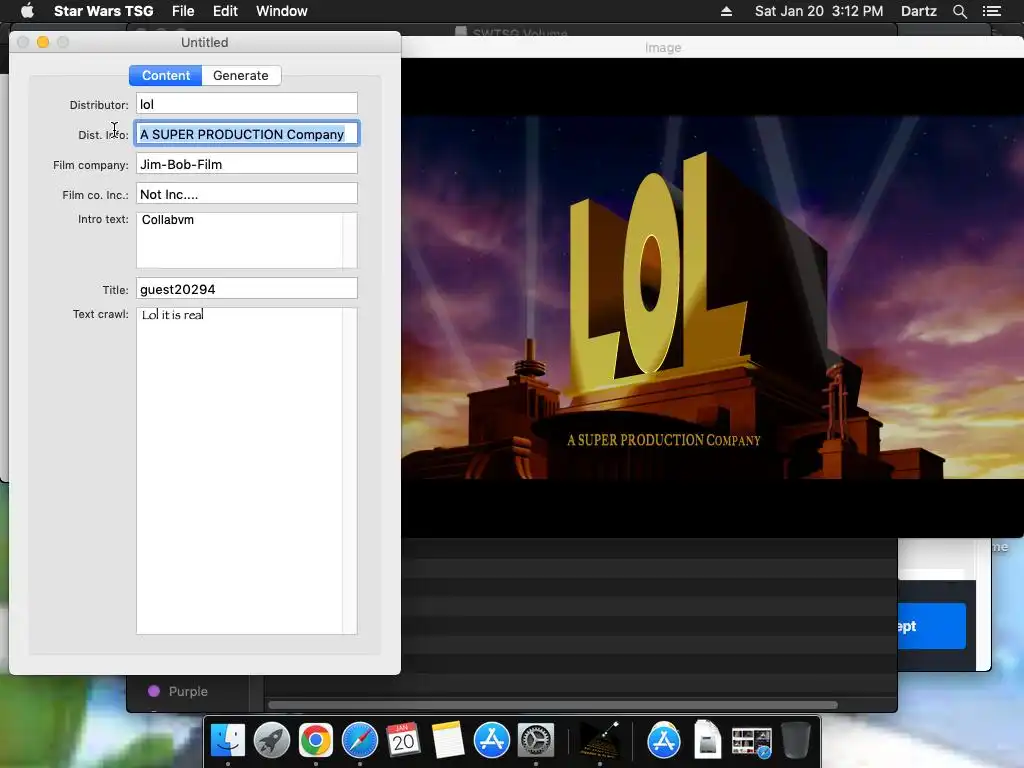Click Title field containing guest20294

(x=247, y=288)
